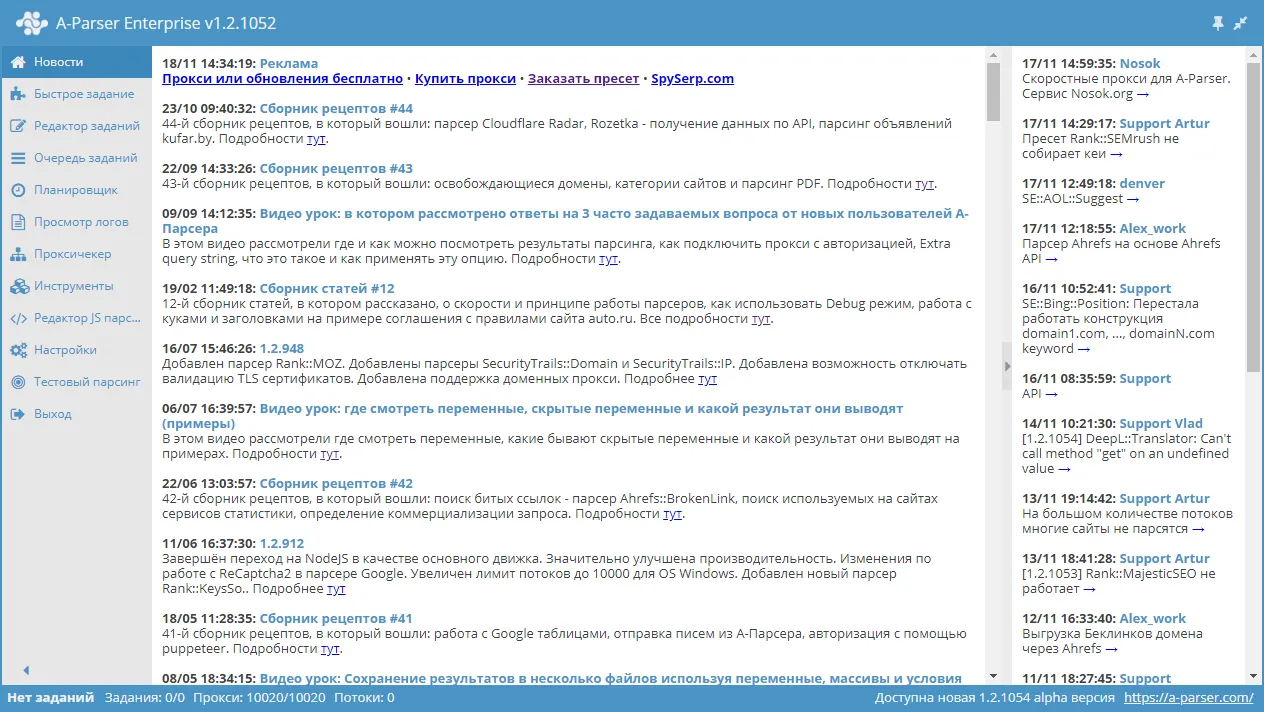Click the code icon for Редактор JS парсеров

tap(18, 318)
